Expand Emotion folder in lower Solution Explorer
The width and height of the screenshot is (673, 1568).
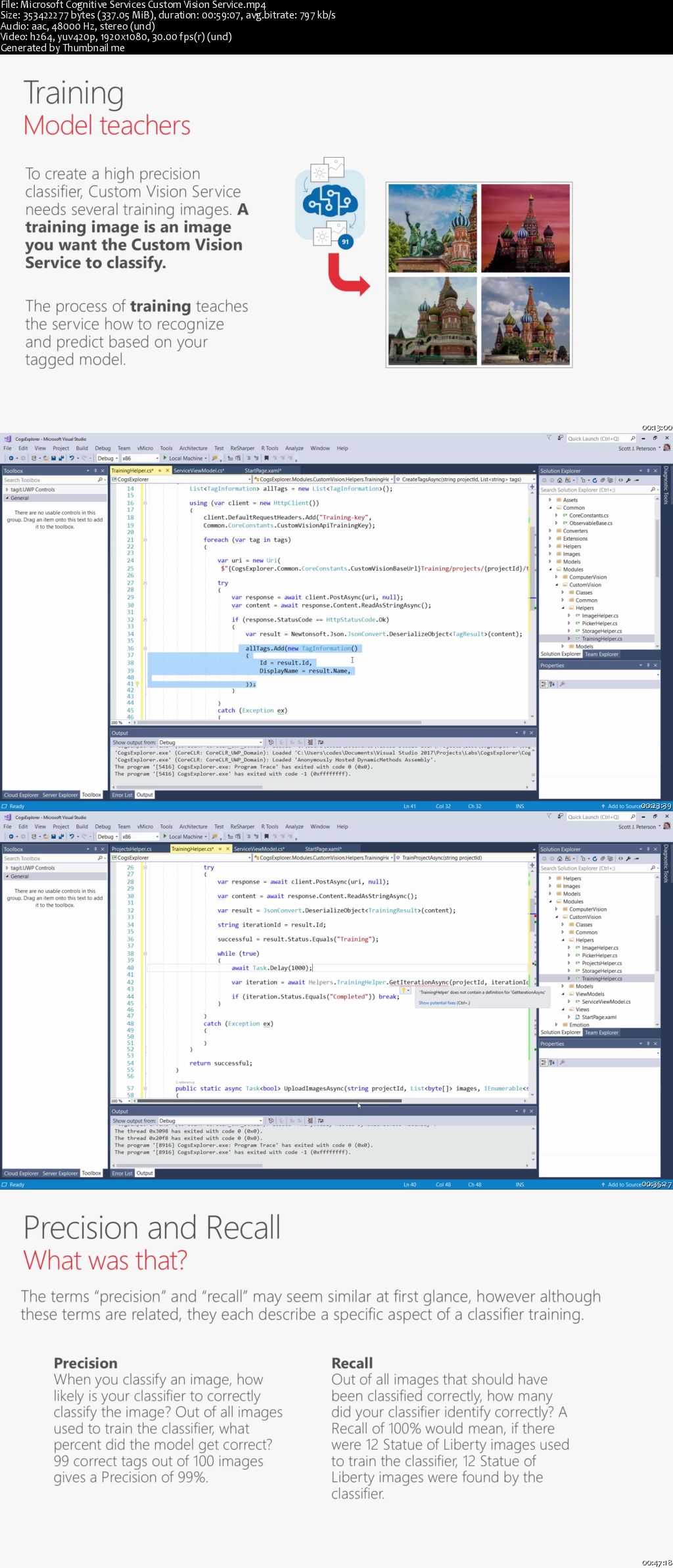(x=557, y=1025)
